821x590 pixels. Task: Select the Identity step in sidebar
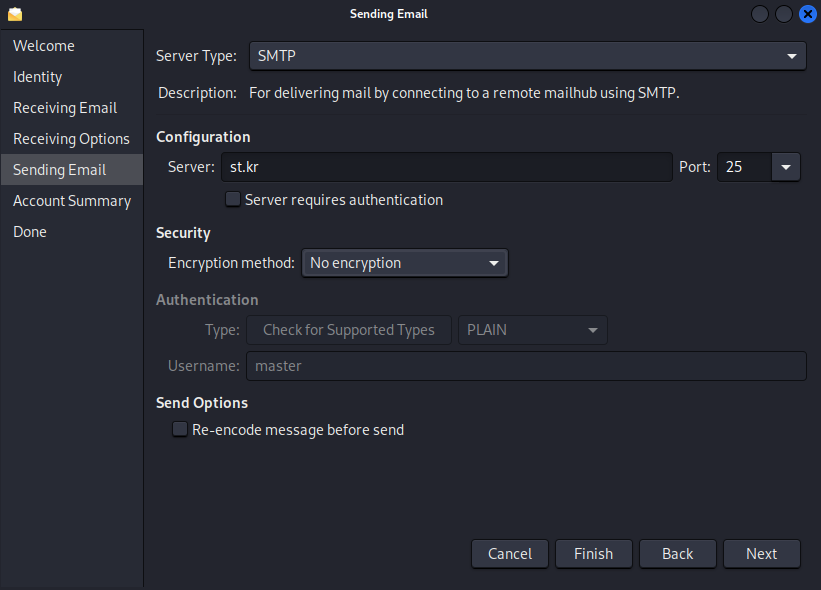tap(37, 77)
